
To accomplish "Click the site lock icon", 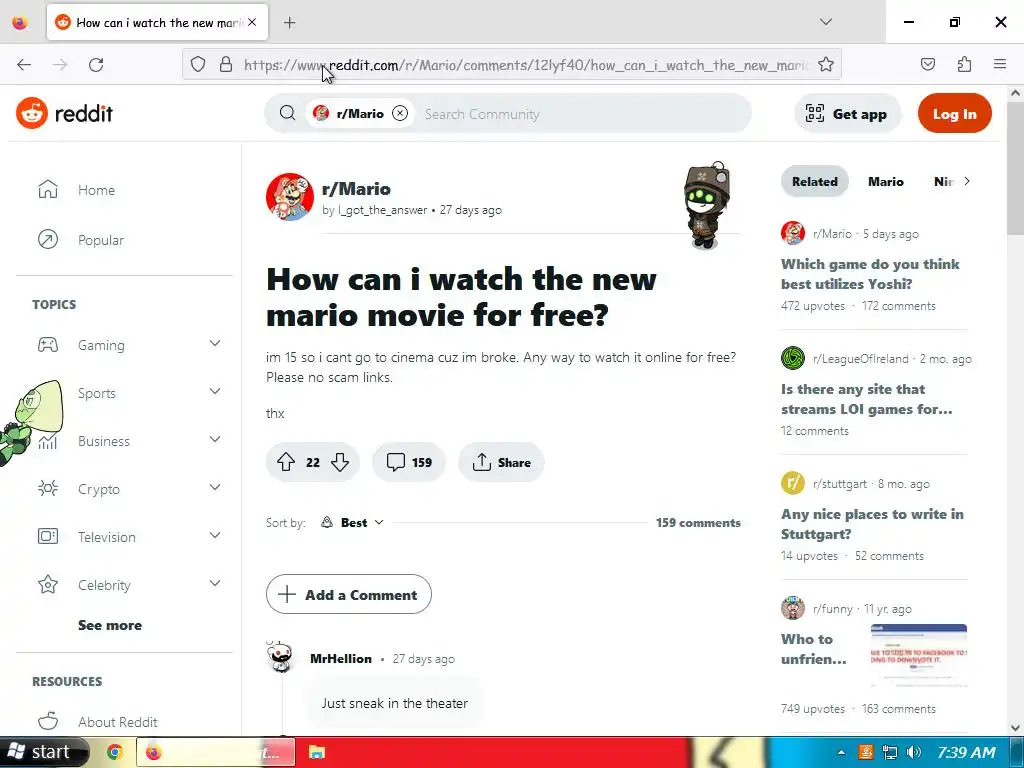I will coord(226,64).
